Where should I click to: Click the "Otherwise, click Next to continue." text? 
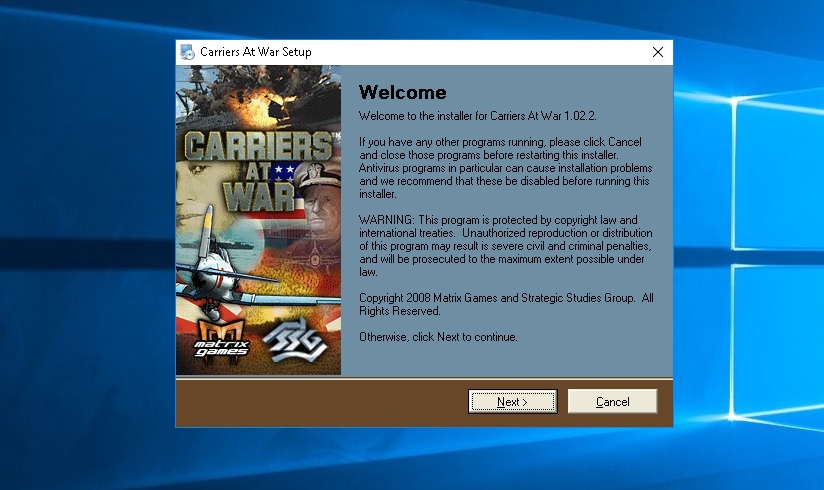pyautogui.click(x=438, y=337)
